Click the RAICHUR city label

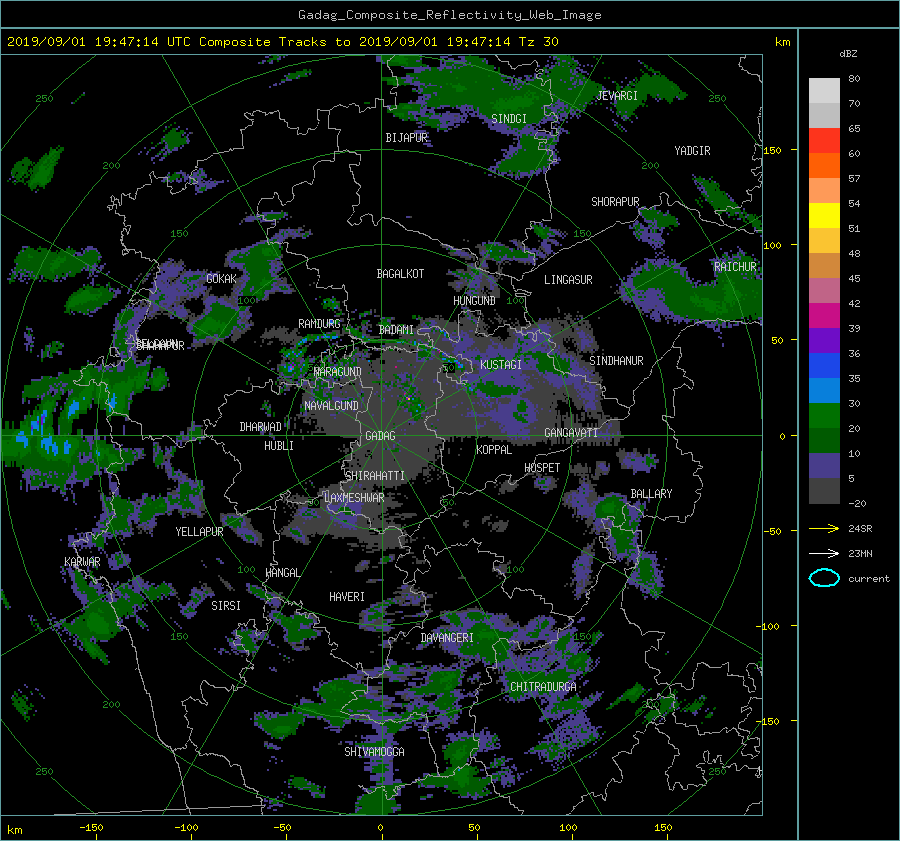tap(735, 267)
